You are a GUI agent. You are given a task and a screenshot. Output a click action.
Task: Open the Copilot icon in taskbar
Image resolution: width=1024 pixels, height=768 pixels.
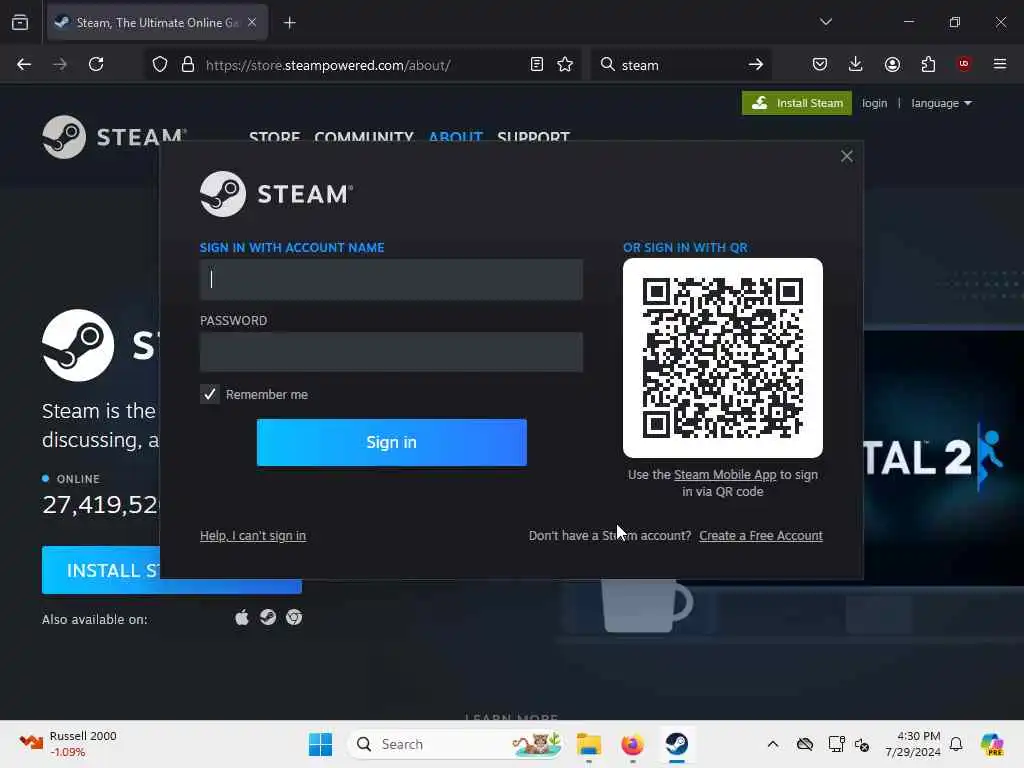(992, 744)
